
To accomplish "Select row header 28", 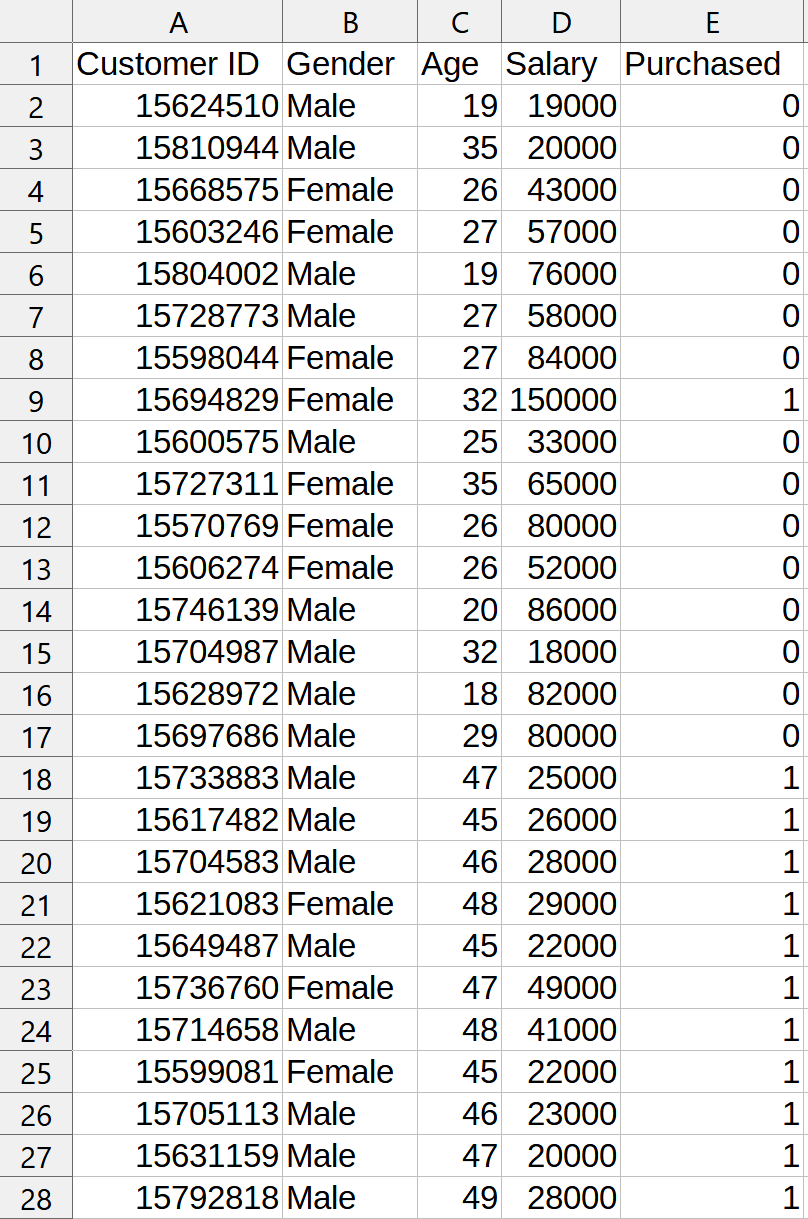I will pyautogui.click(x=35, y=1197).
